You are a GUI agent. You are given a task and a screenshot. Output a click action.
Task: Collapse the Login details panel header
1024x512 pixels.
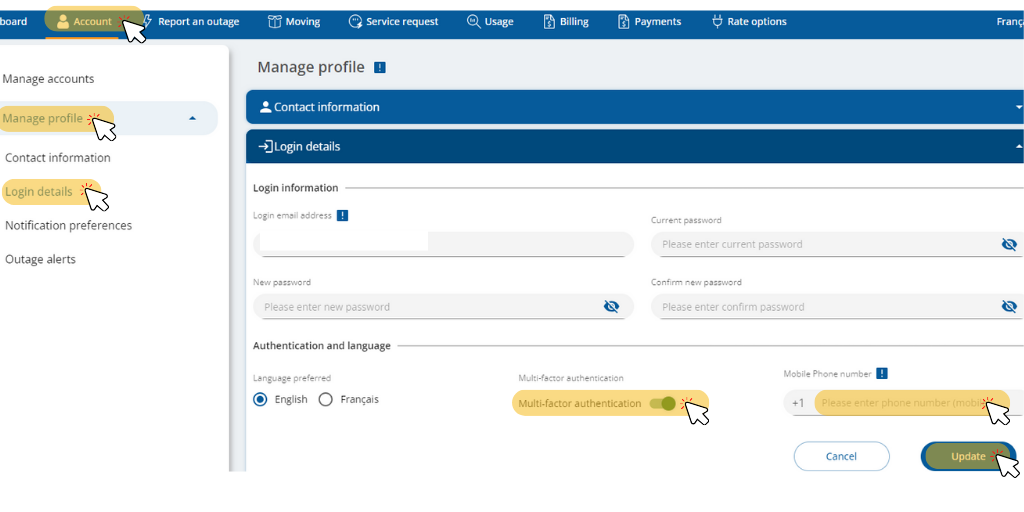(x=635, y=147)
